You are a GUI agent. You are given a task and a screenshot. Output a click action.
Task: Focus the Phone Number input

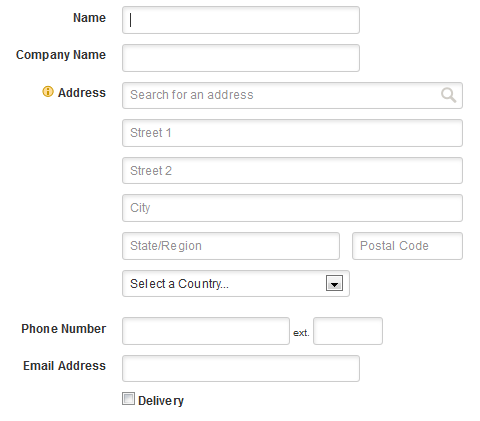206,331
